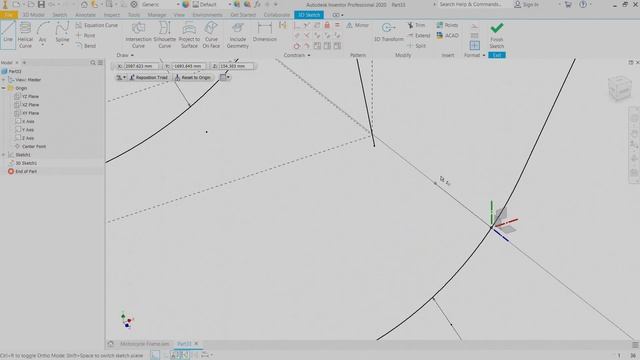This screenshot has width=640, height=360.
Task: Click the red lock Fix constraint icon
Action: [327, 25]
